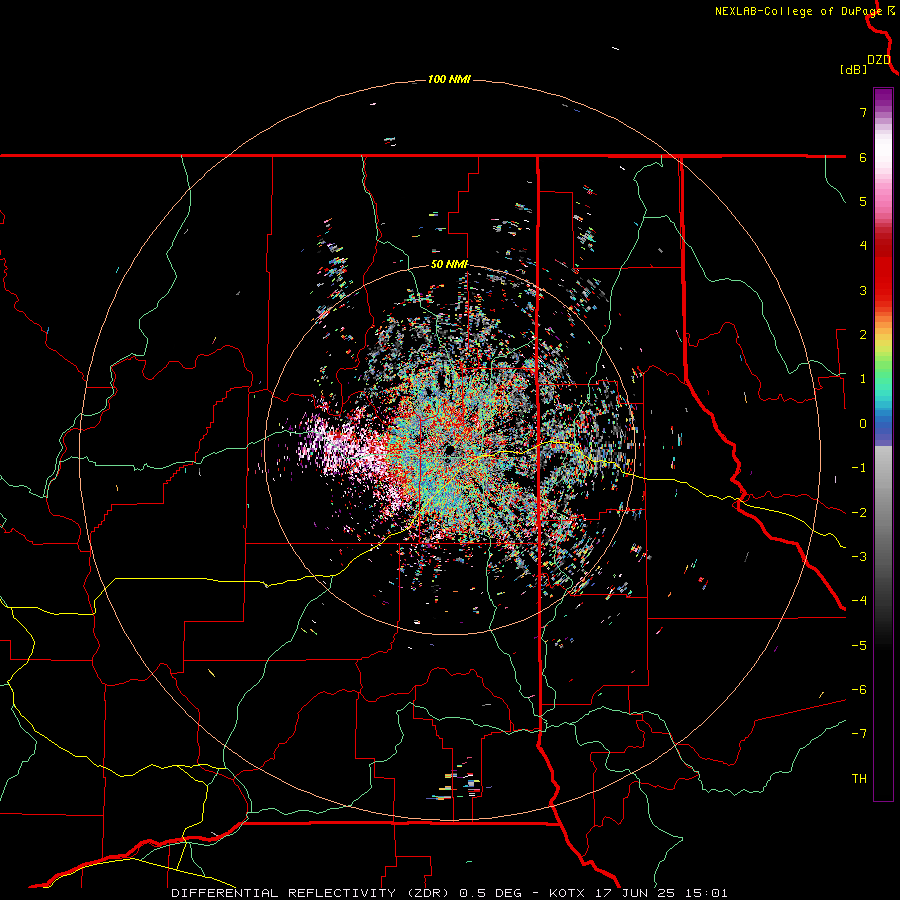Click the 5 dB scale label
Screen dimensions: 900x900
(x=863, y=201)
